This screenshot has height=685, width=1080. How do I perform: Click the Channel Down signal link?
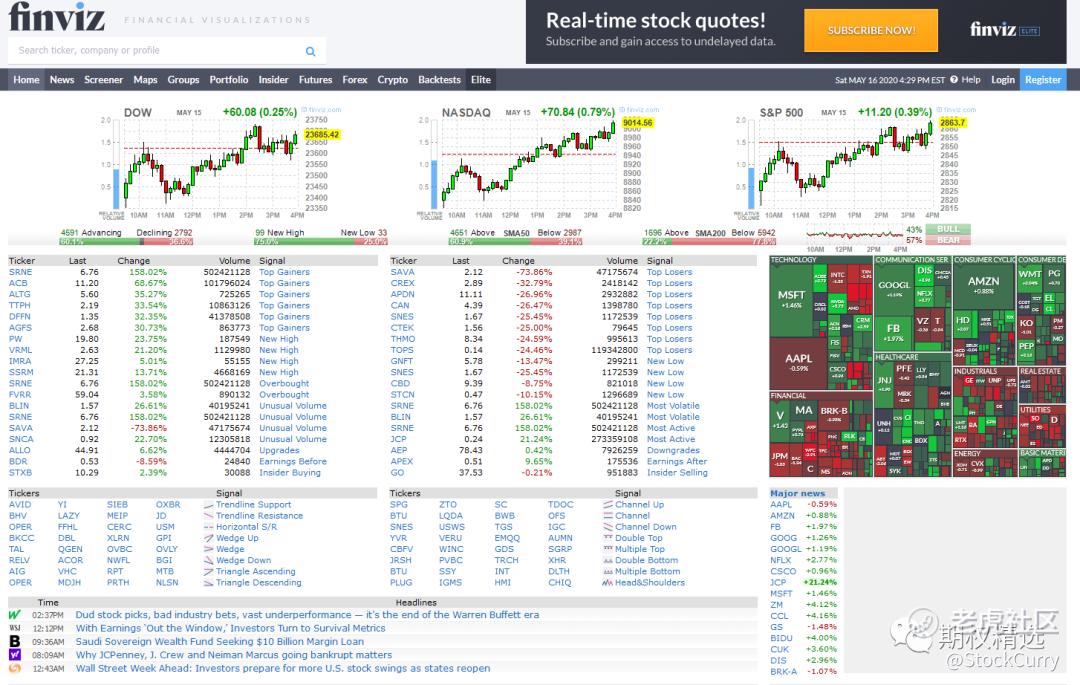point(645,527)
